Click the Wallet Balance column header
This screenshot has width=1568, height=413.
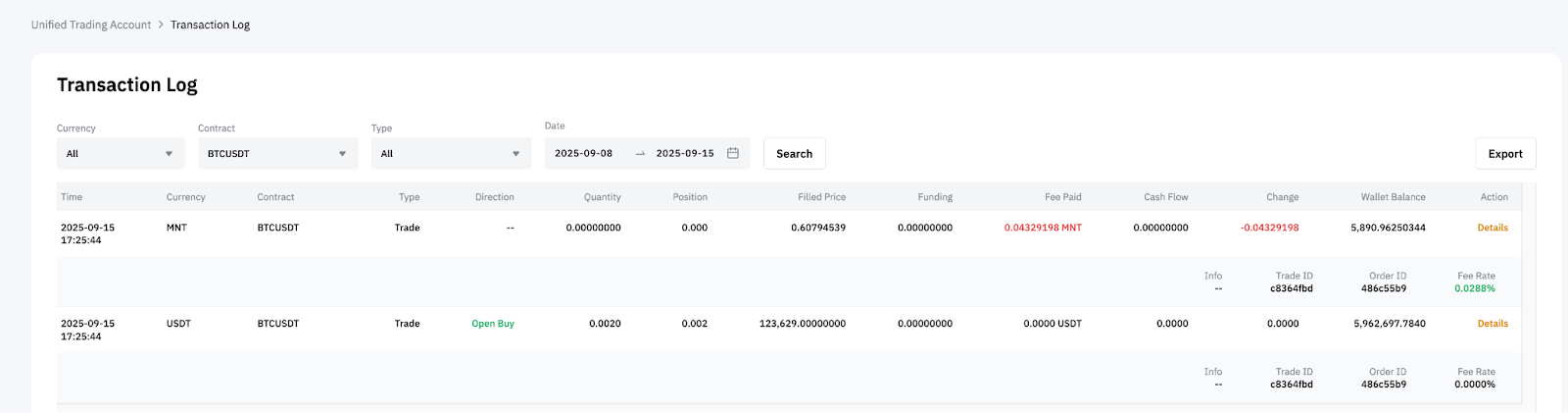pos(1393,197)
